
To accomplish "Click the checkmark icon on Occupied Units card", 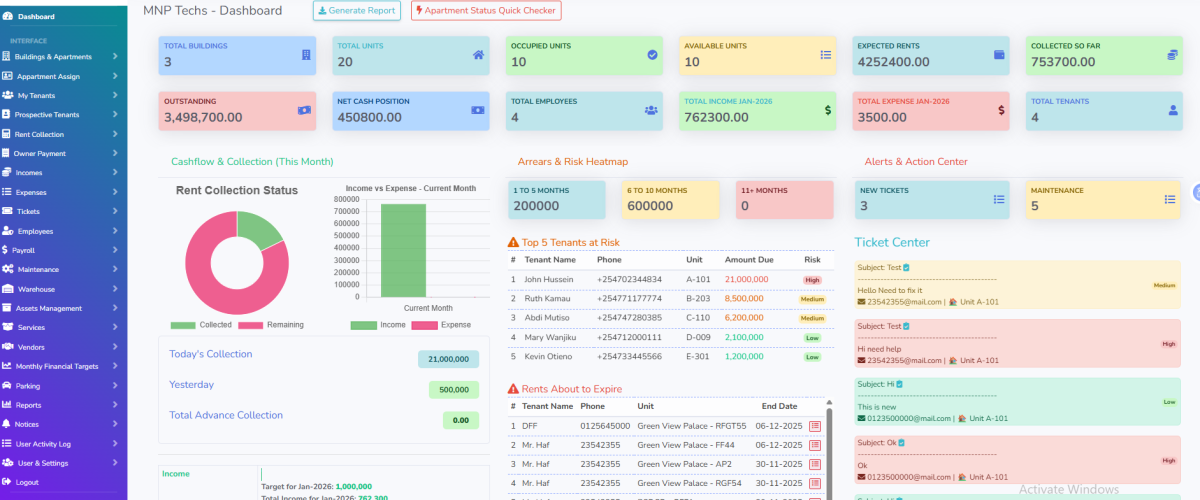I will 652,55.
